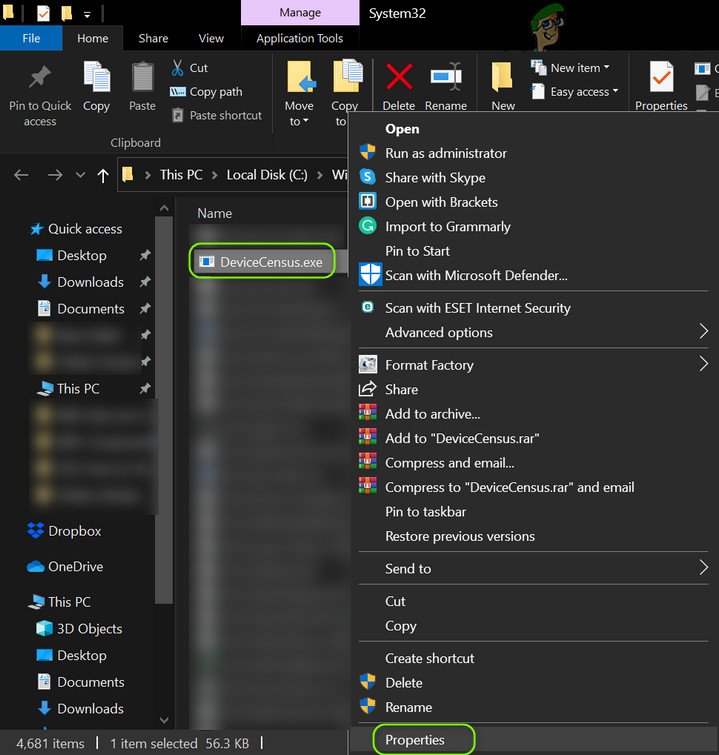Open the File tab

(31, 38)
